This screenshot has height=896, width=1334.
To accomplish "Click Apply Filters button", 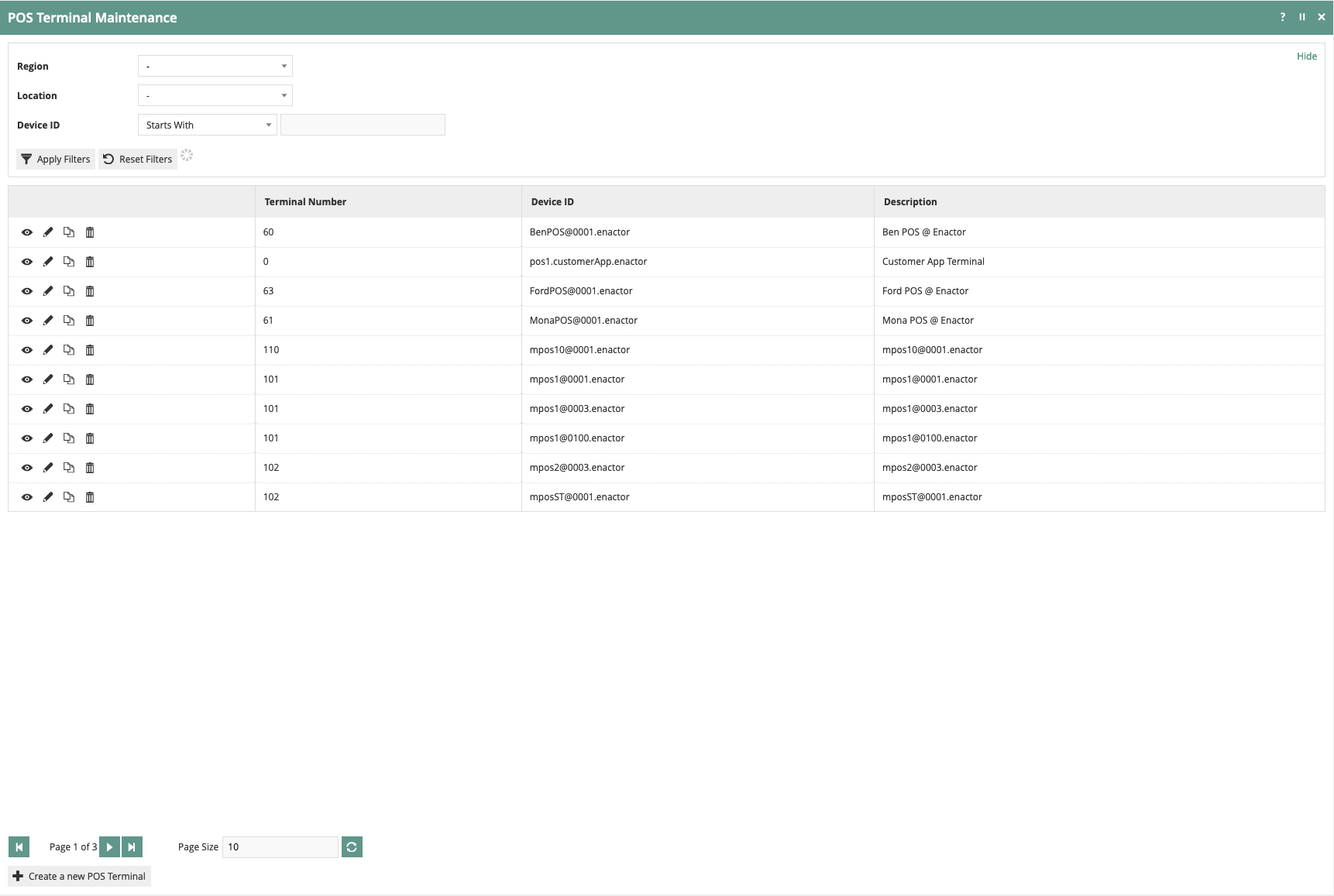I will [56, 159].
